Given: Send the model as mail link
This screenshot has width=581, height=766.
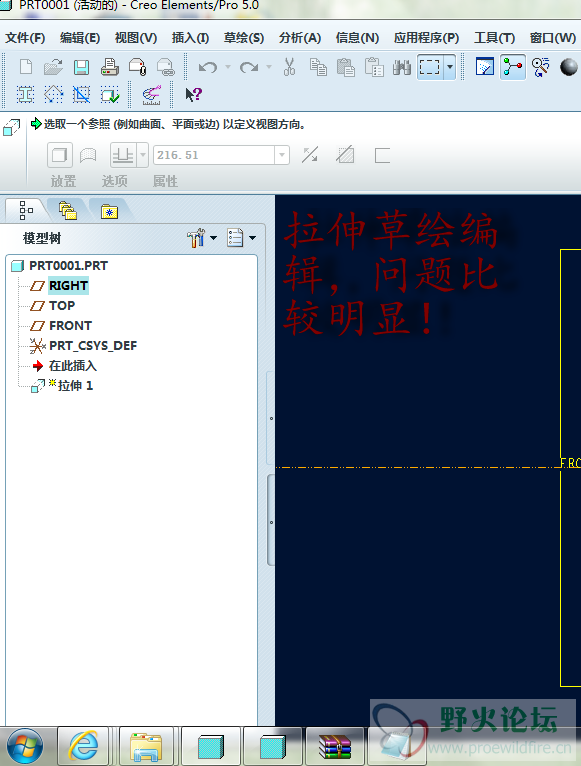Looking at the screenshot, I should [x=166, y=66].
